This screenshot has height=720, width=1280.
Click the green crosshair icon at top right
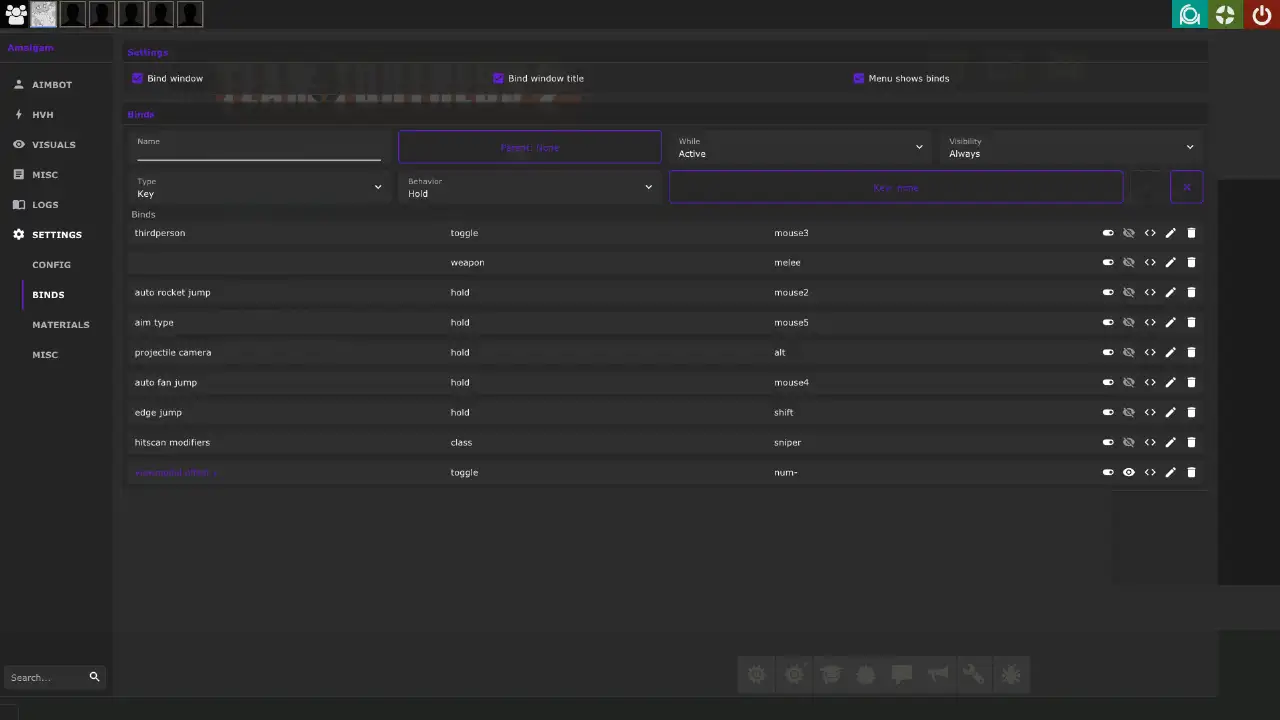(1225, 14)
